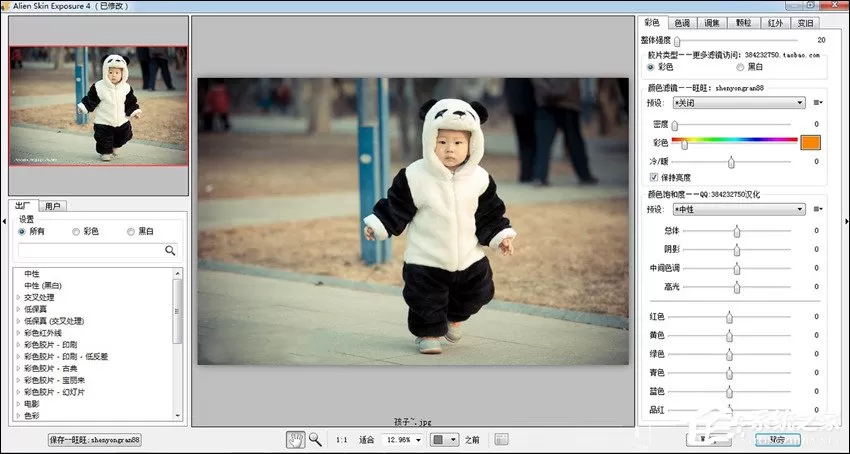The image size is (850, 454).
Task: Open the 12.96% zoom level dropdown
Action: point(402,439)
